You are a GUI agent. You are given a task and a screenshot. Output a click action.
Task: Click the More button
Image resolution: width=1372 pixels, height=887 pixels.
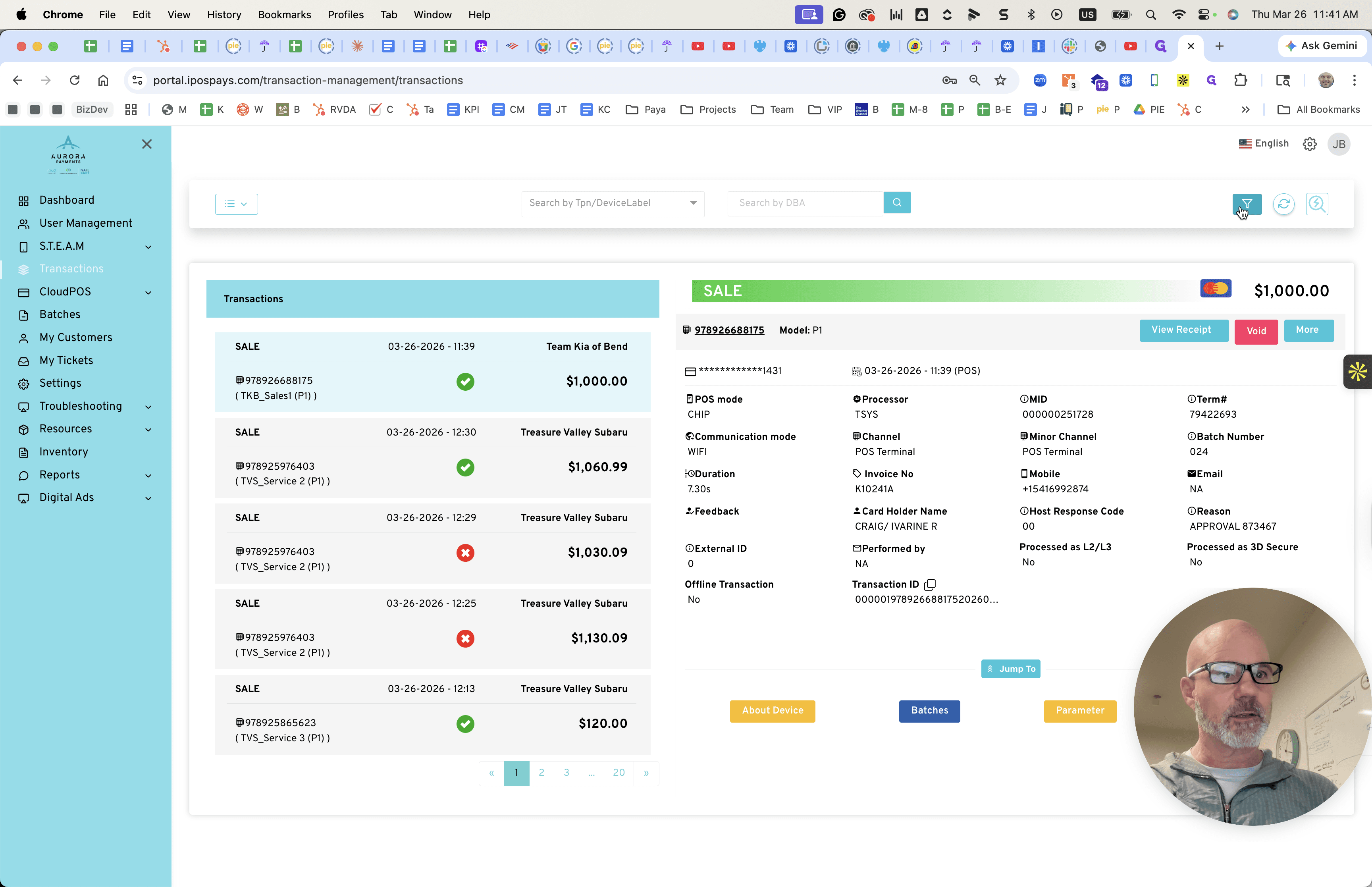click(x=1308, y=330)
